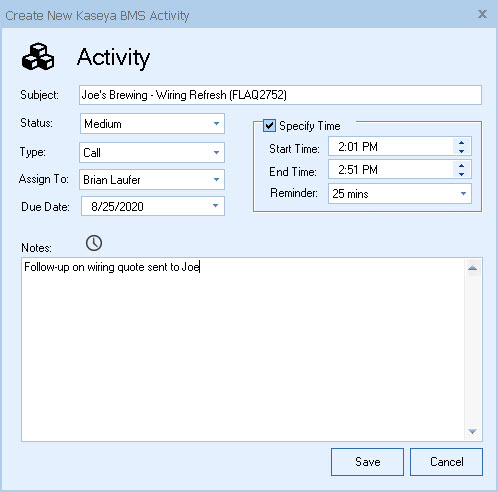Open the Reminder dropdown showing 25 mins

(x=400, y=193)
